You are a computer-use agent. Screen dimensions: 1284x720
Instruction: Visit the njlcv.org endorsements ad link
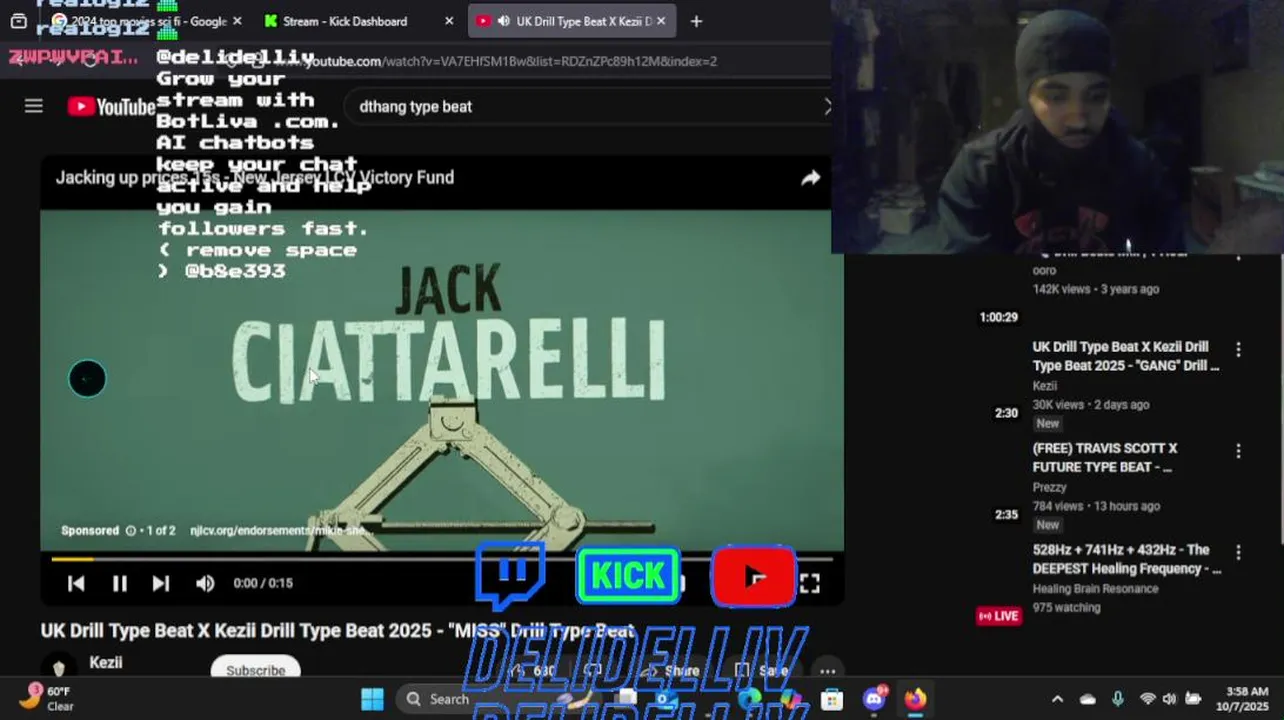tap(280, 531)
